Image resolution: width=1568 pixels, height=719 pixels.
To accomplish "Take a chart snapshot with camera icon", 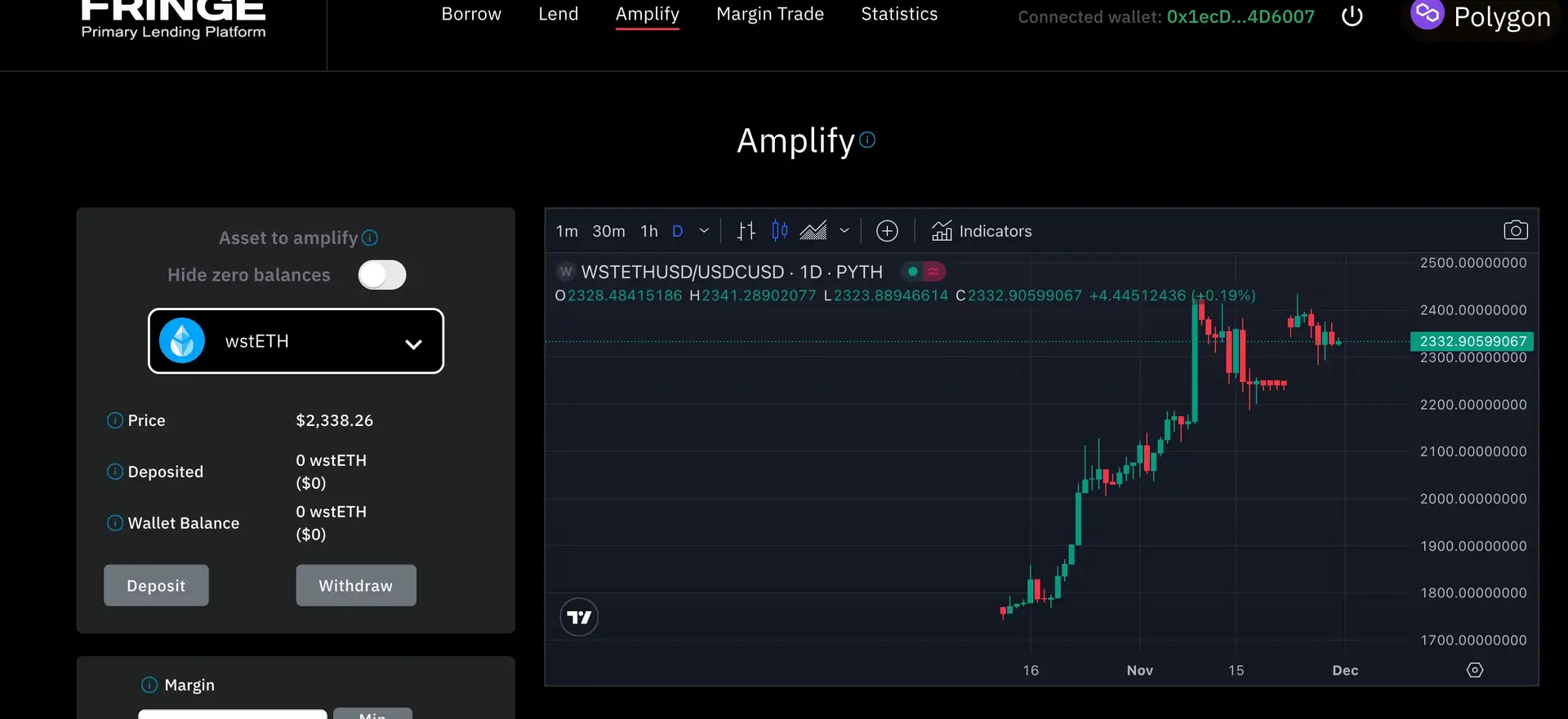I will point(1515,231).
